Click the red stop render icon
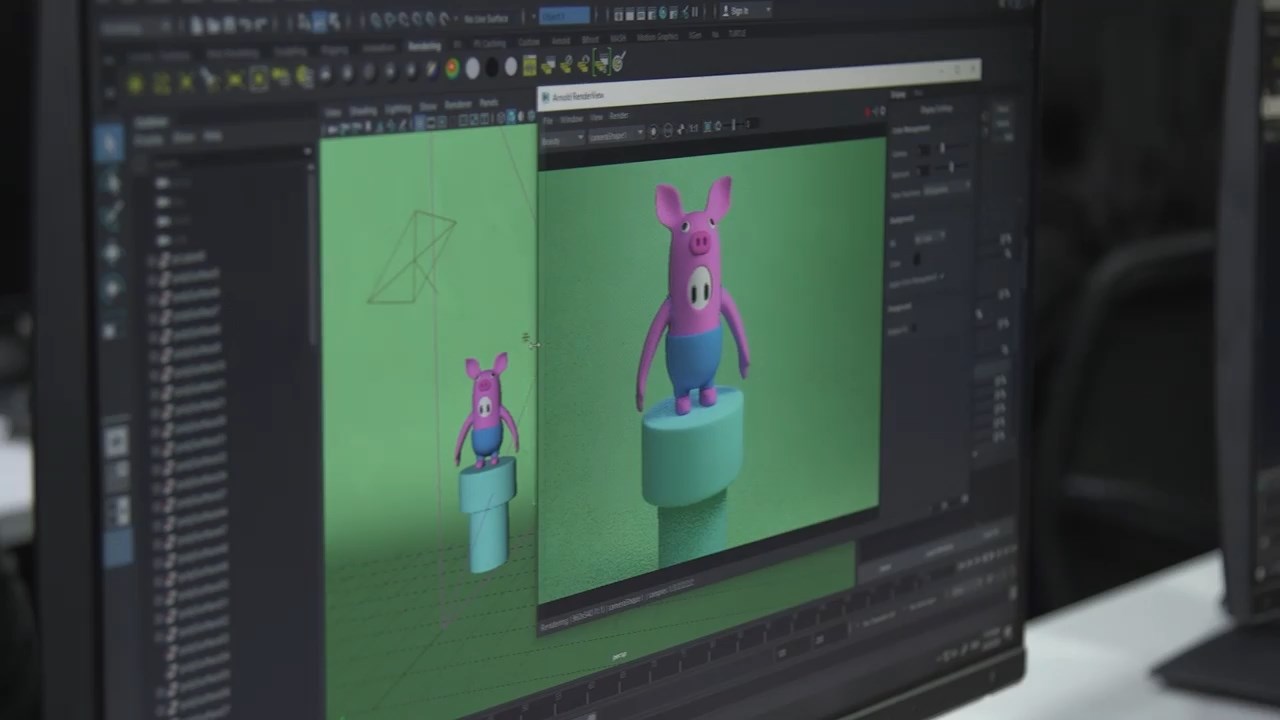The width and height of the screenshot is (1280, 720). 868,111
